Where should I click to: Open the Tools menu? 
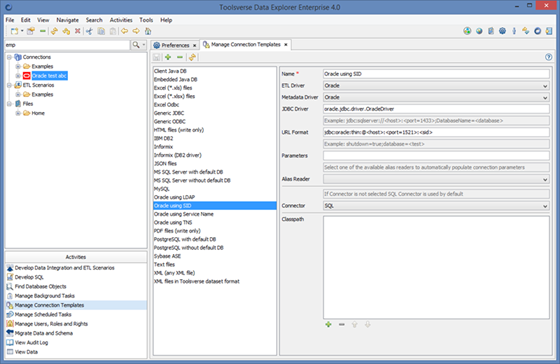click(146, 20)
